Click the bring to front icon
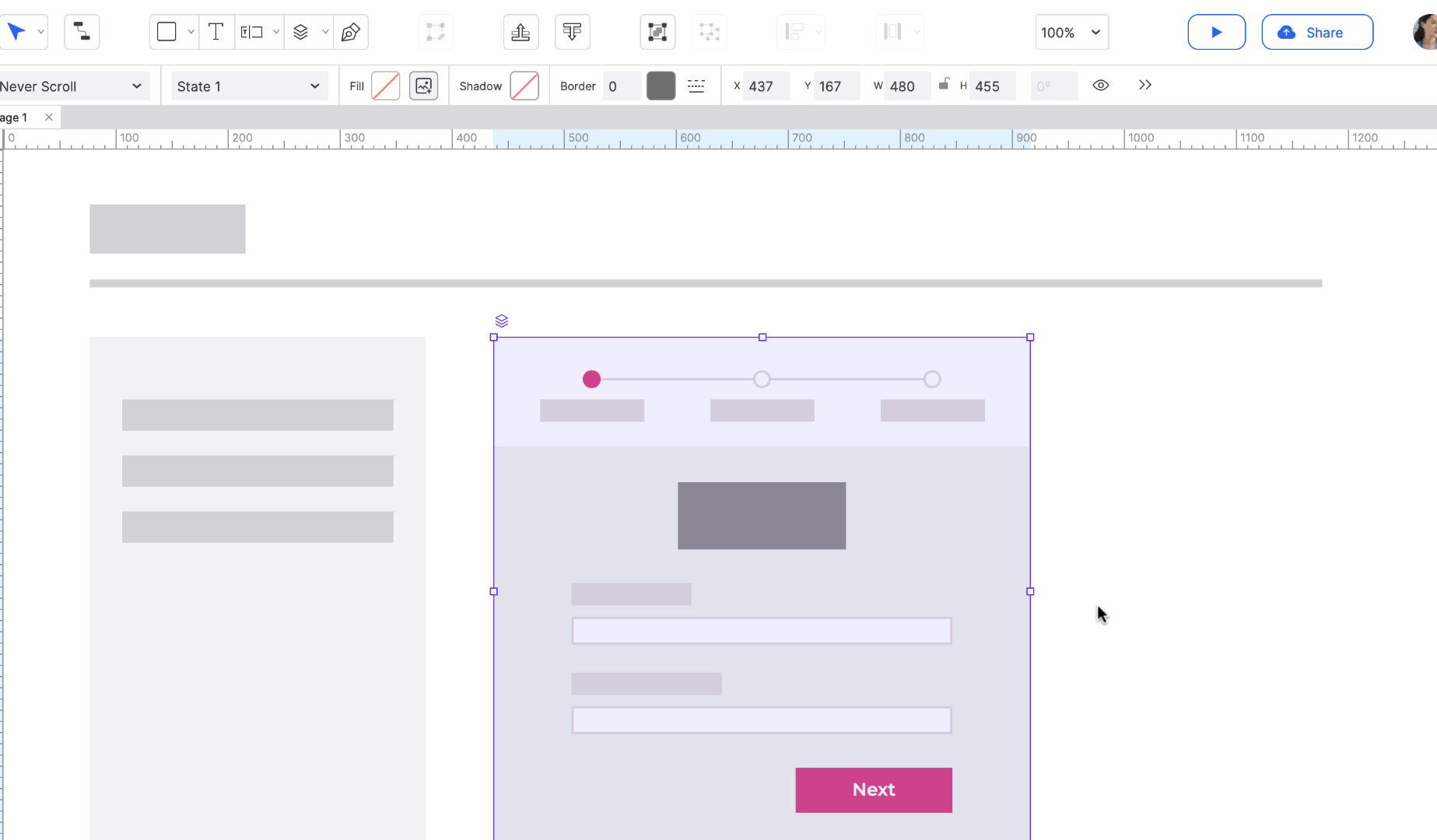Image resolution: width=1437 pixels, height=840 pixels. pyautogui.click(x=520, y=32)
